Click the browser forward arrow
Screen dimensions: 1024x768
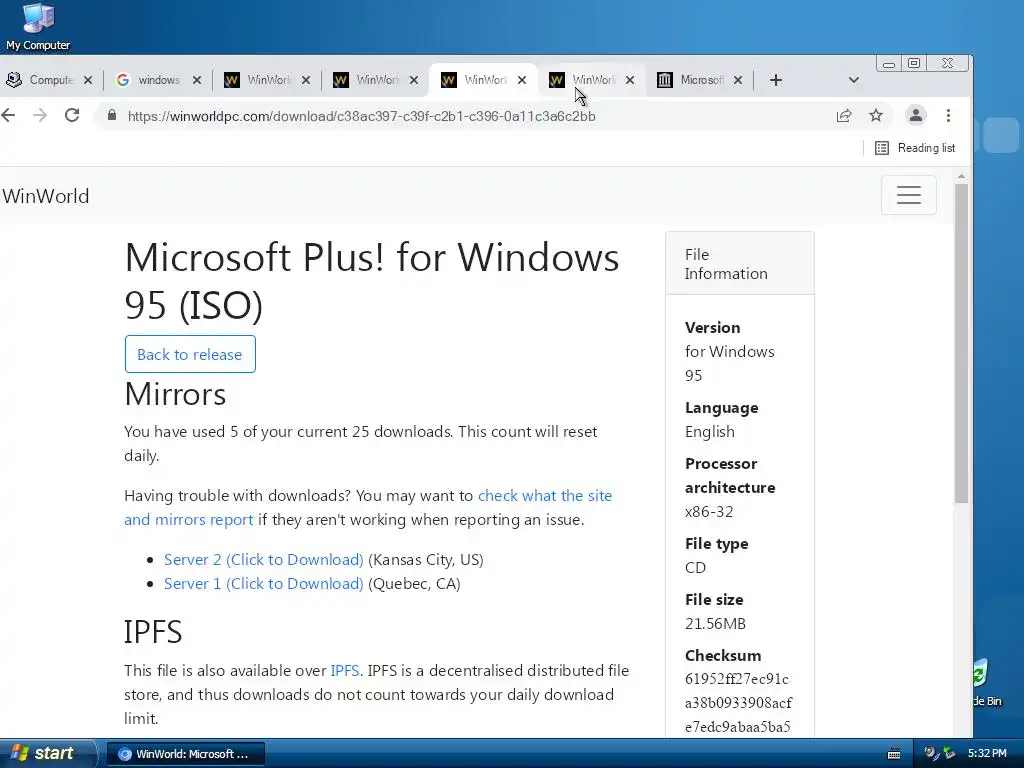click(40, 116)
